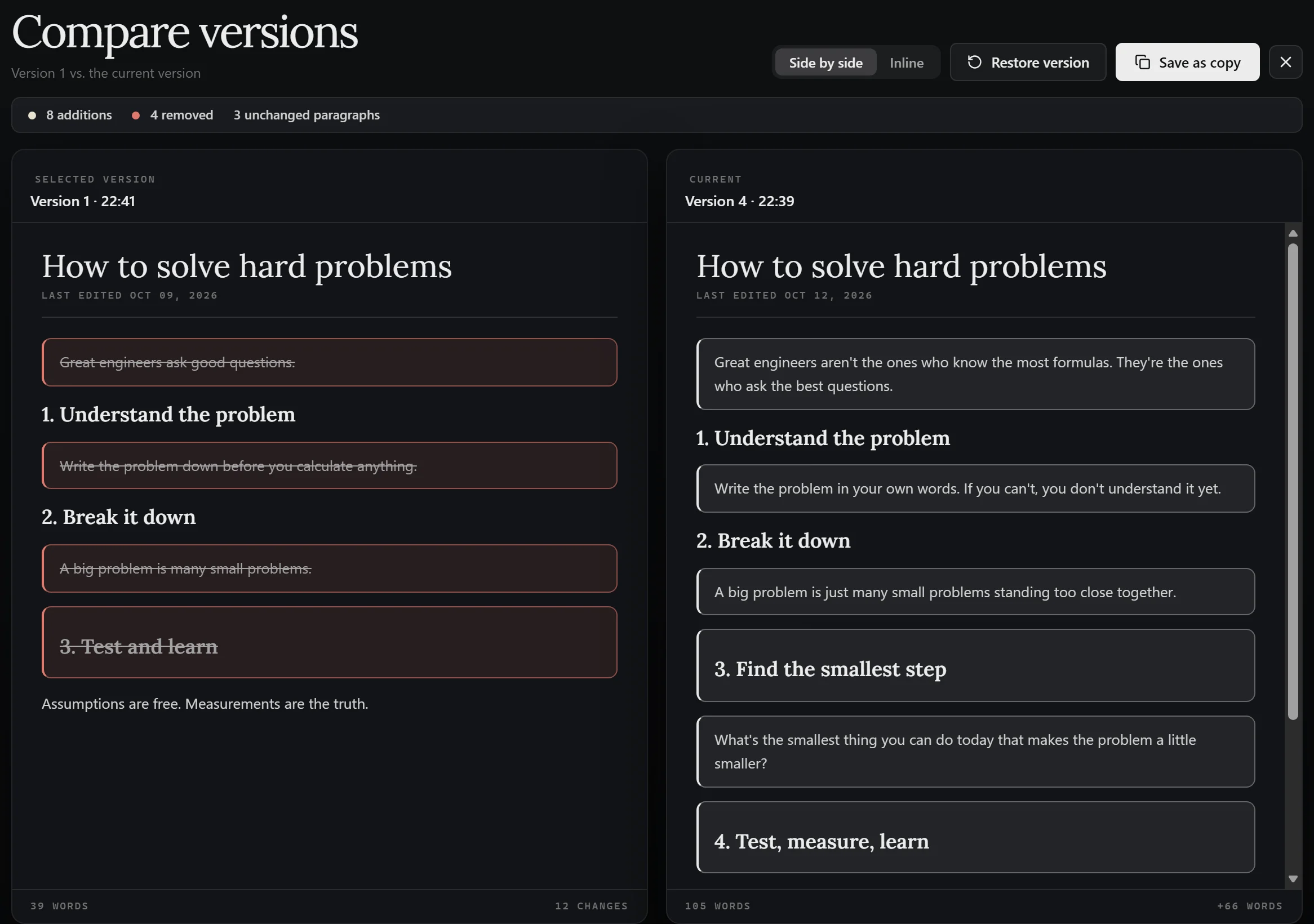Click removed 'Write the problem down' block
This screenshot has height=924, width=1314.
coord(329,465)
